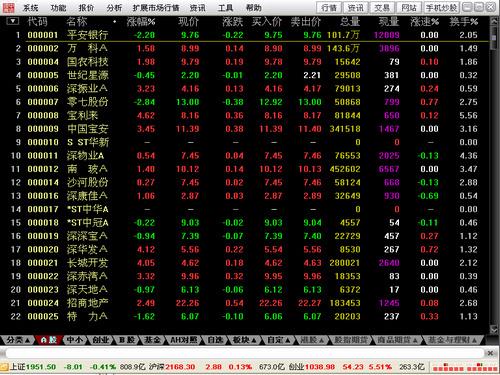
Task: Expand the 商品期货 tab dropdown
Action: [397, 340]
